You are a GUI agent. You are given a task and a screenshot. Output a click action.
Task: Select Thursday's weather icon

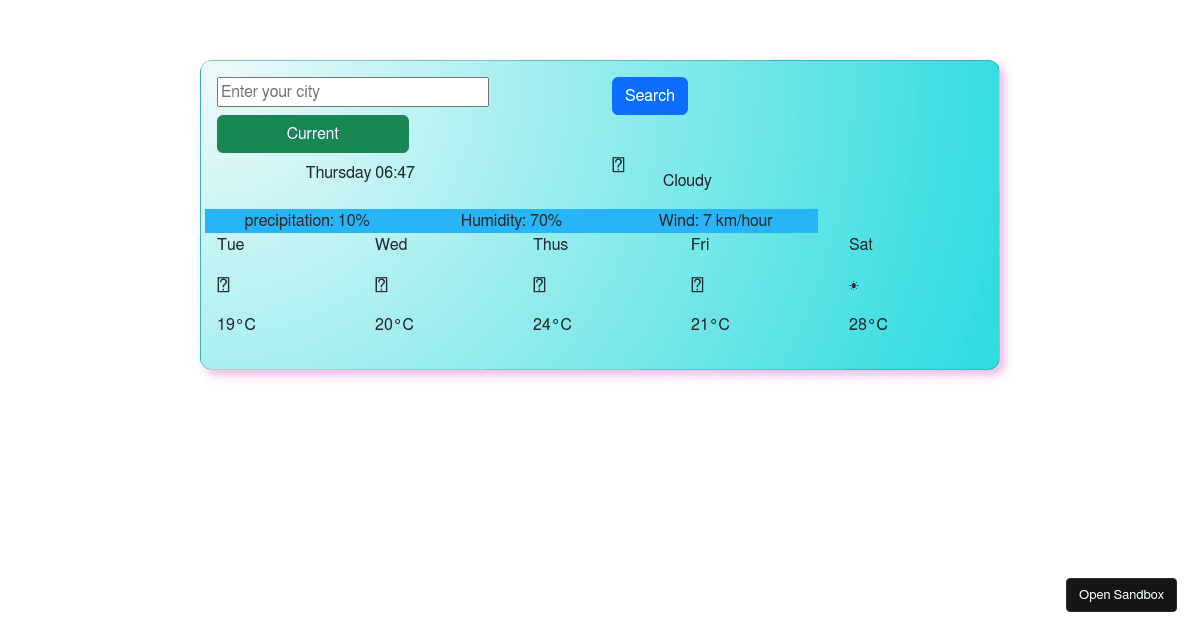[539, 284]
